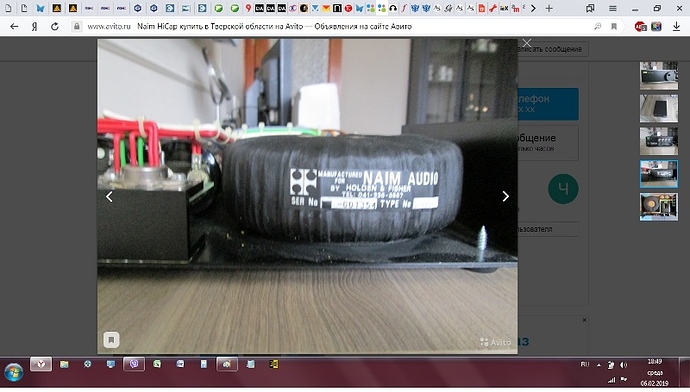This screenshot has height=392, width=690.
Task: Open the Yandex Browser taskbar button
Action: tap(41, 364)
